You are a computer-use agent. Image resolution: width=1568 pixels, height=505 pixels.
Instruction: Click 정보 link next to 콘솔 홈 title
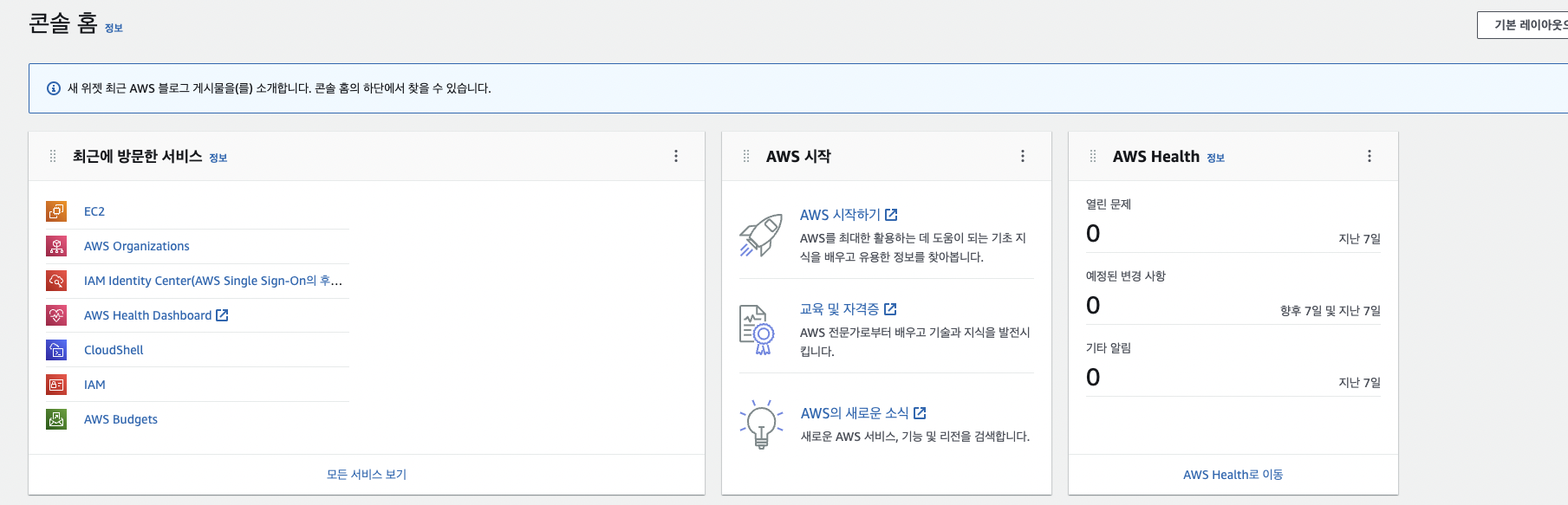click(x=114, y=29)
